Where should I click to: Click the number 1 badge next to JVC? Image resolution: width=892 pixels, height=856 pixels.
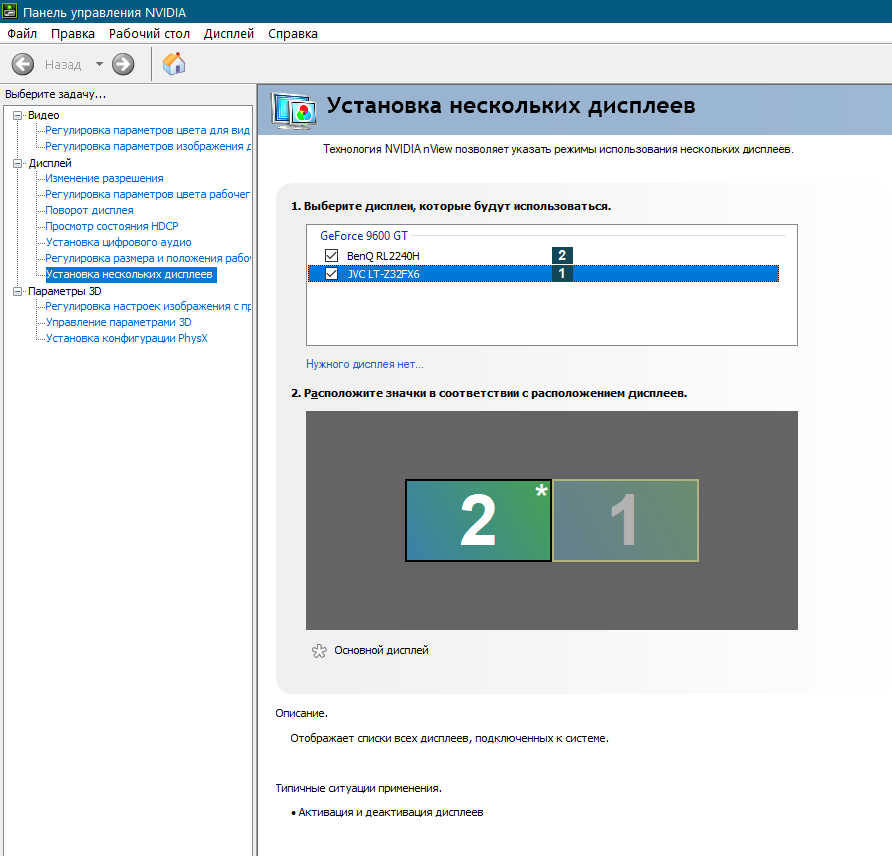click(x=561, y=274)
